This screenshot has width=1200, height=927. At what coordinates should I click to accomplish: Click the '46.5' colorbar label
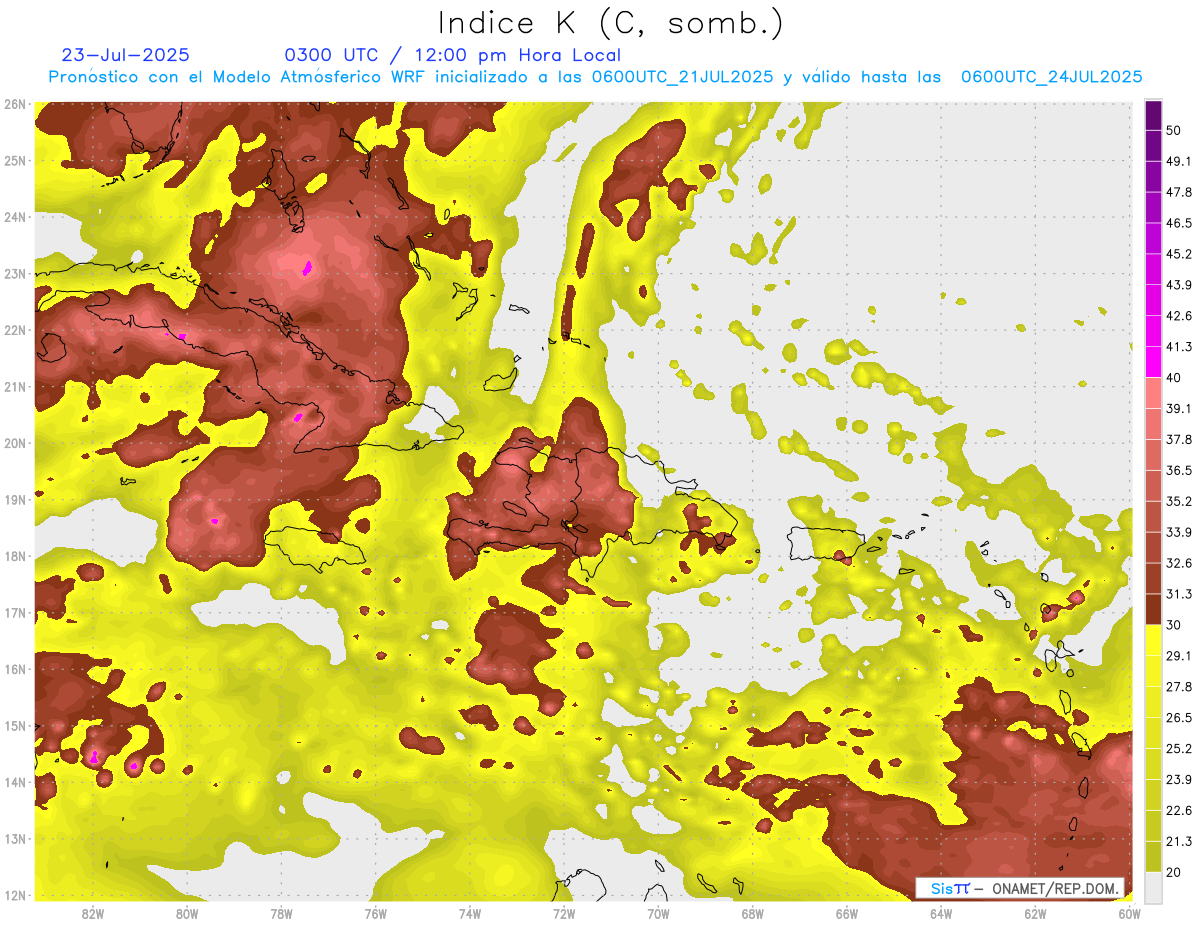(x=1179, y=223)
